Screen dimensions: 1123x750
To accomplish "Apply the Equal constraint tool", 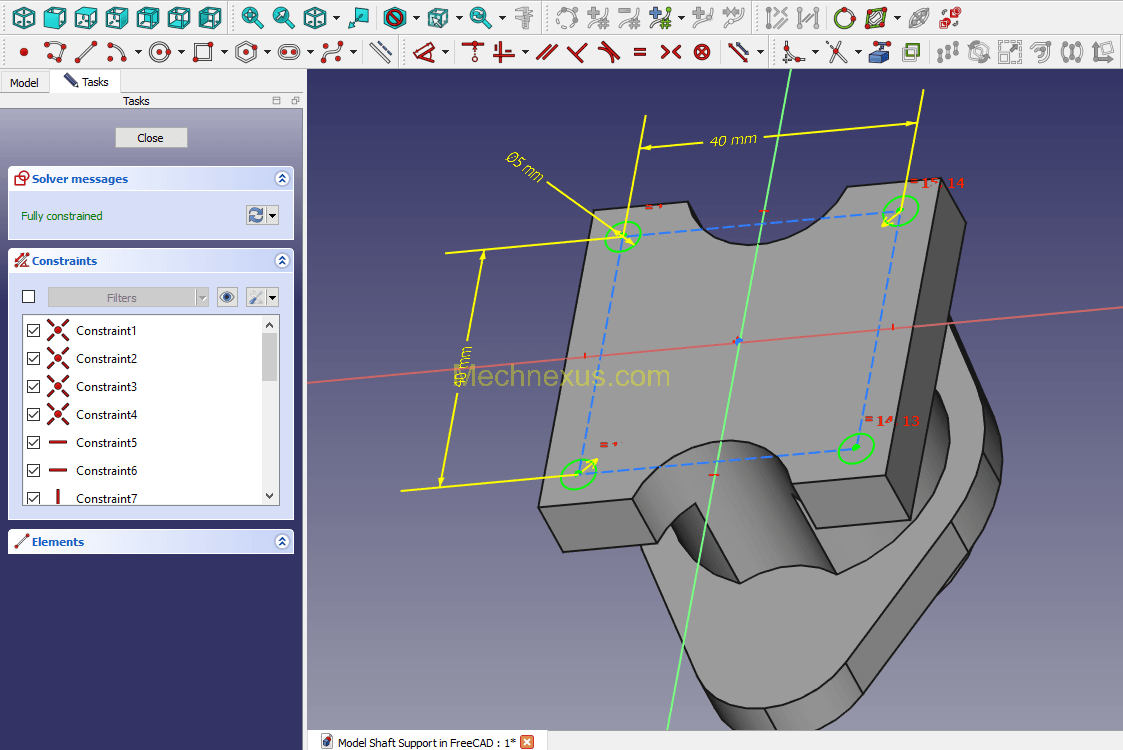I will click(640, 52).
